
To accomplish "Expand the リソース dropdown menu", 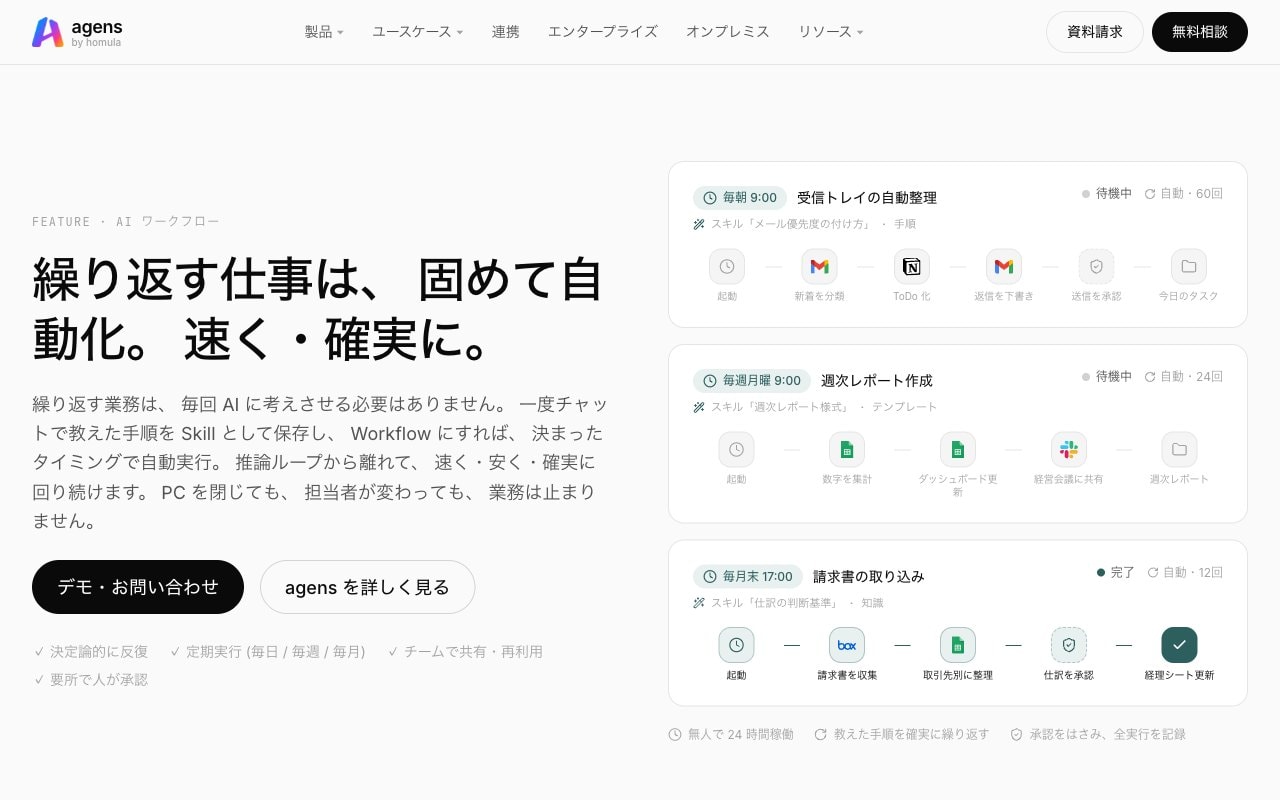I will click(x=831, y=32).
